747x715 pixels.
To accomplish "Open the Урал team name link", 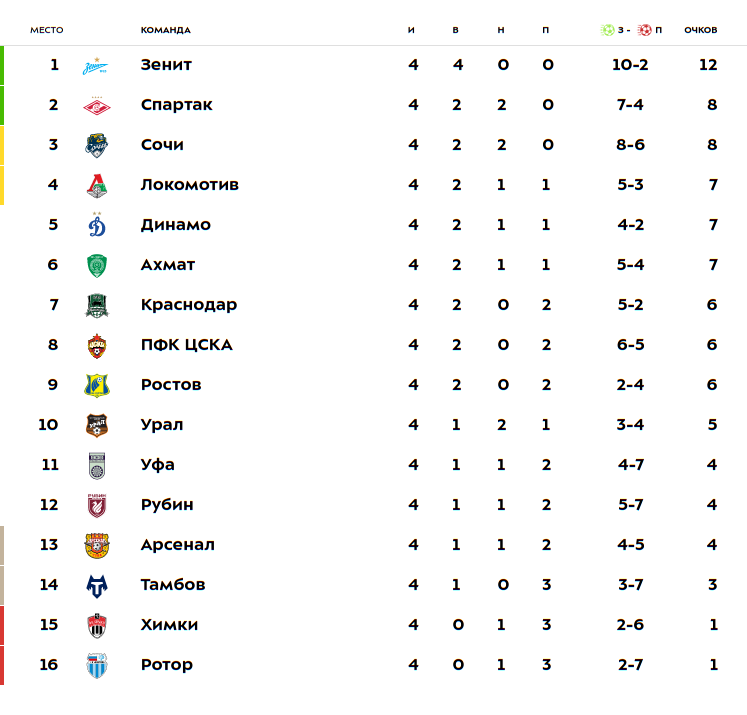I will [x=162, y=425].
